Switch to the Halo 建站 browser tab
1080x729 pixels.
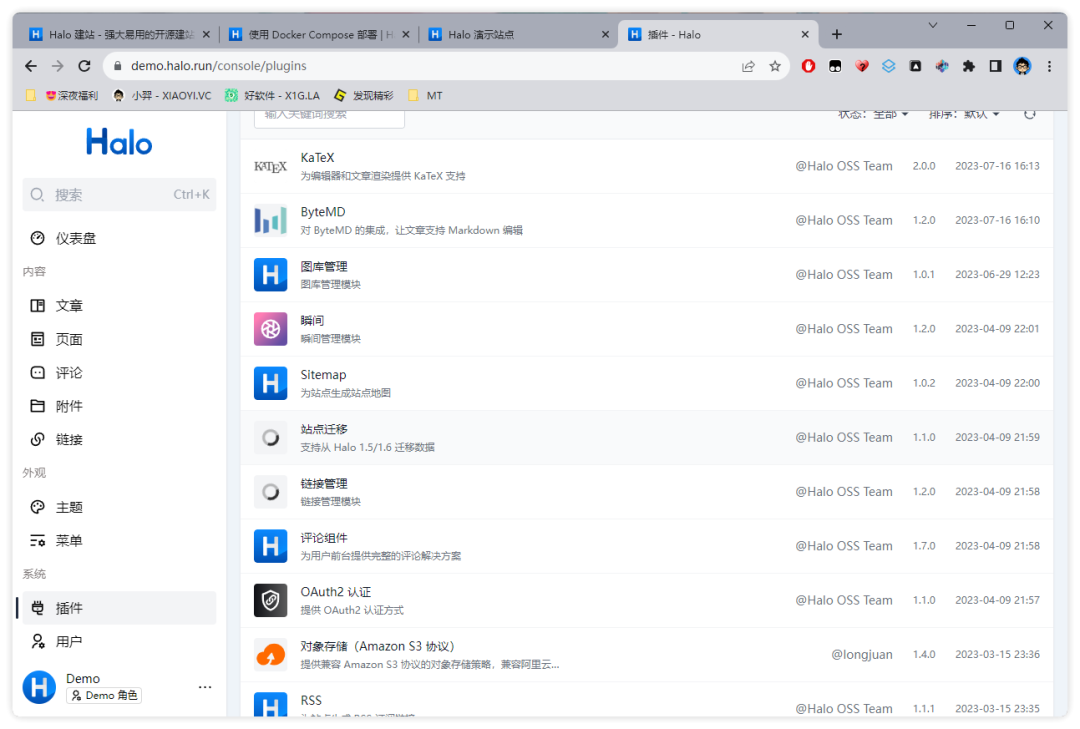coord(120,34)
